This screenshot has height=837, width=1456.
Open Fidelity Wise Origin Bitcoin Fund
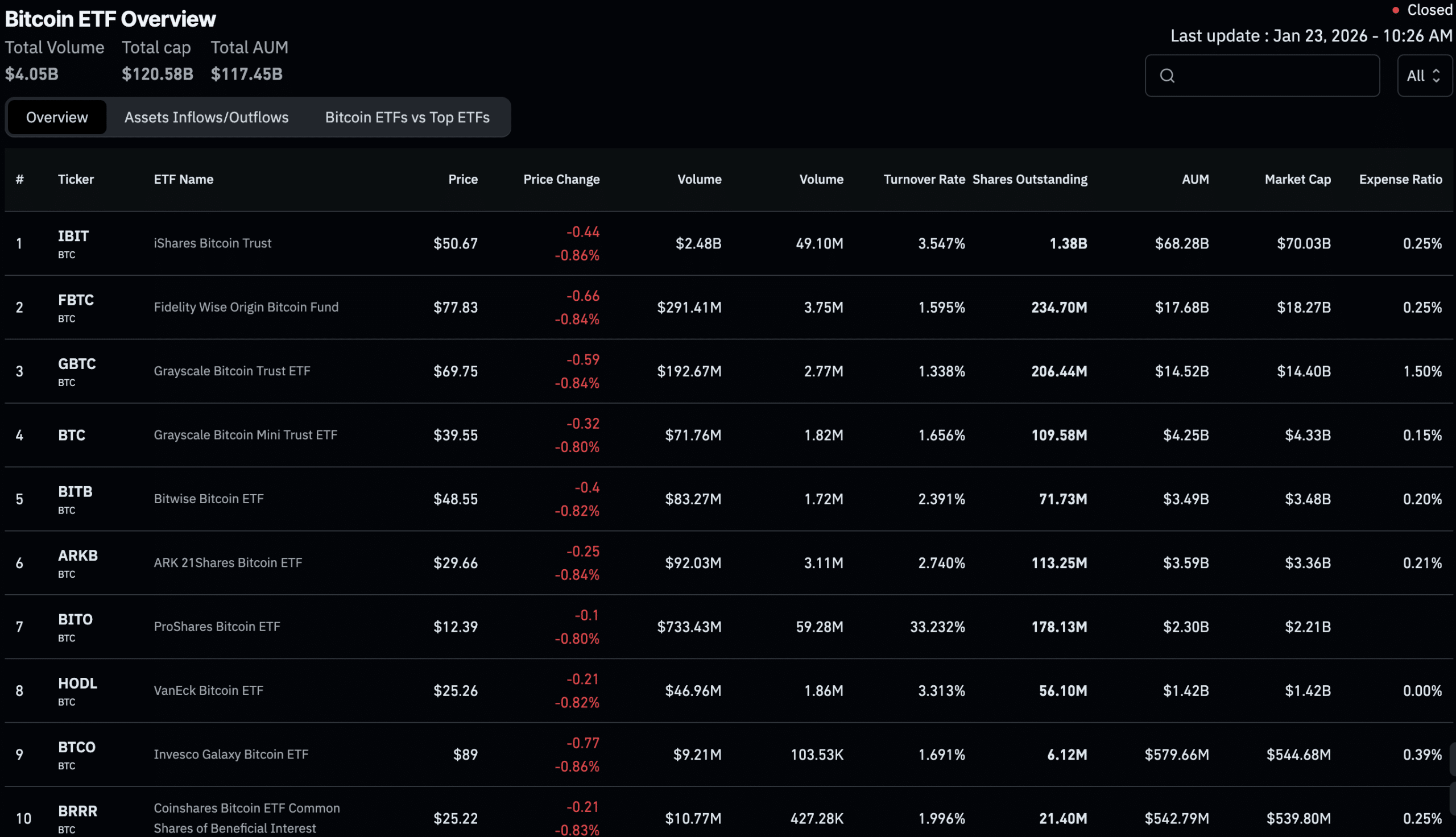pyautogui.click(x=246, y=307)
